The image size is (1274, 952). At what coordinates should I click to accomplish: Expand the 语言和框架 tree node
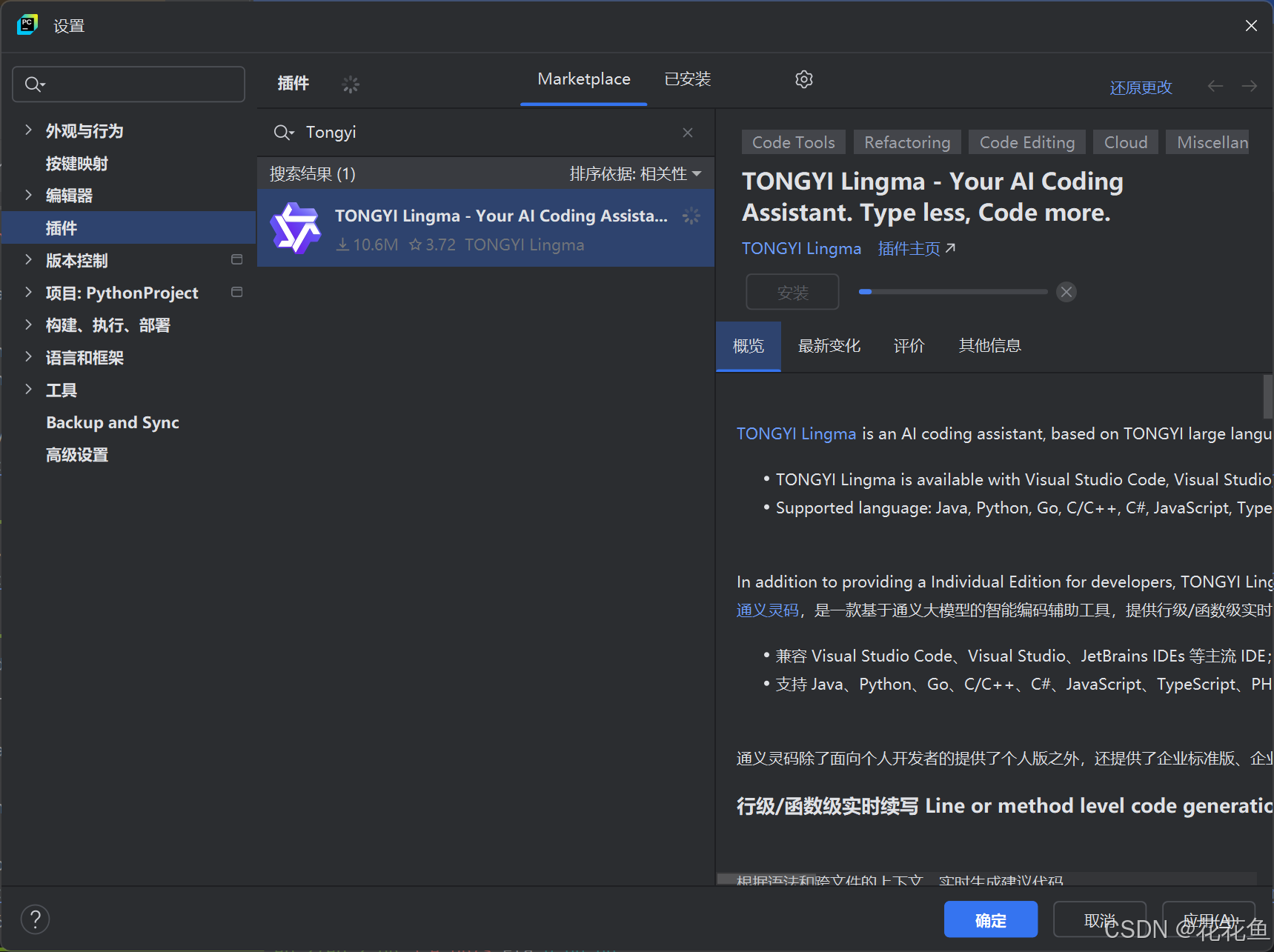point(28,357)
